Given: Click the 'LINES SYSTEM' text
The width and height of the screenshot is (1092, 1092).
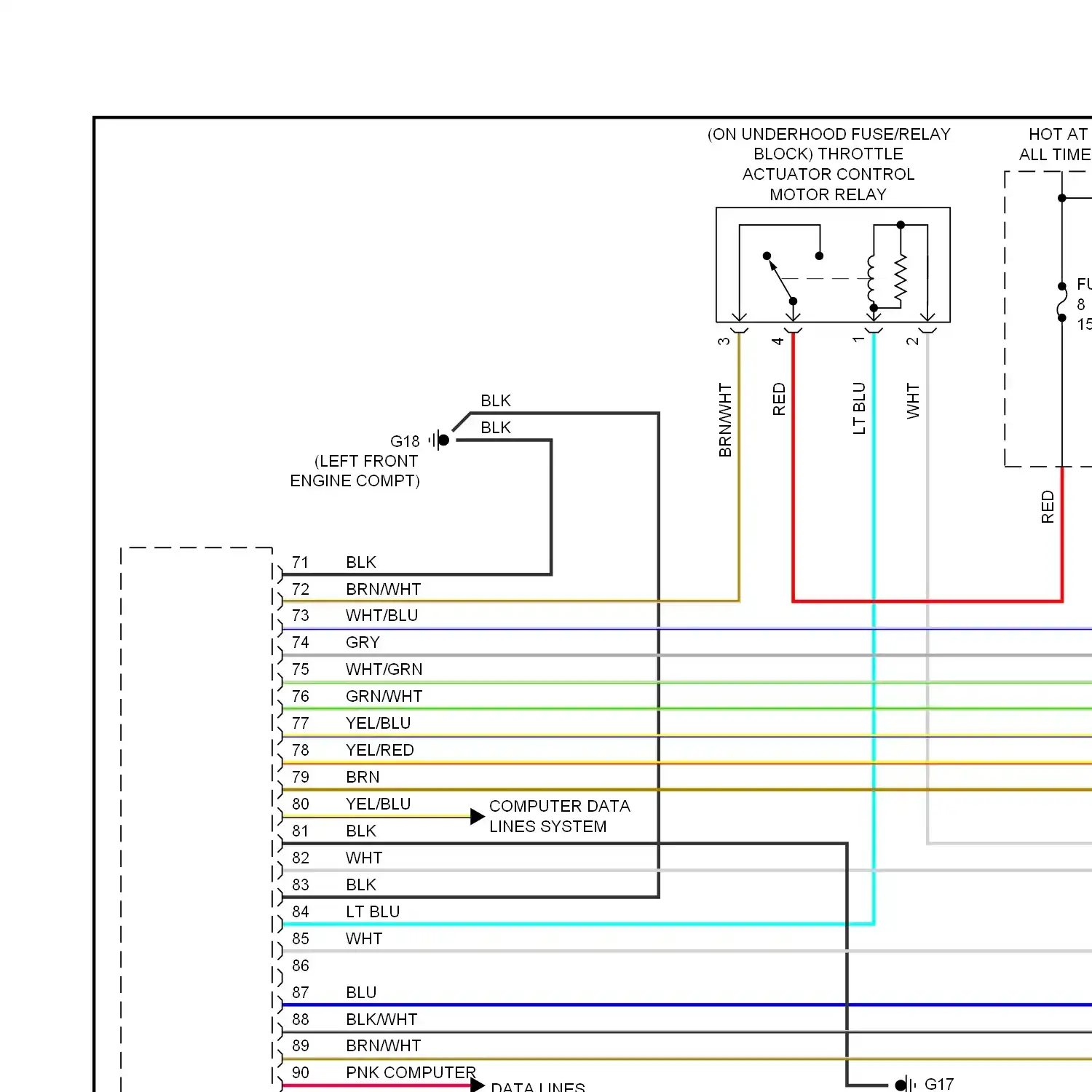Looking at the screenshot, I should (547, 826).
